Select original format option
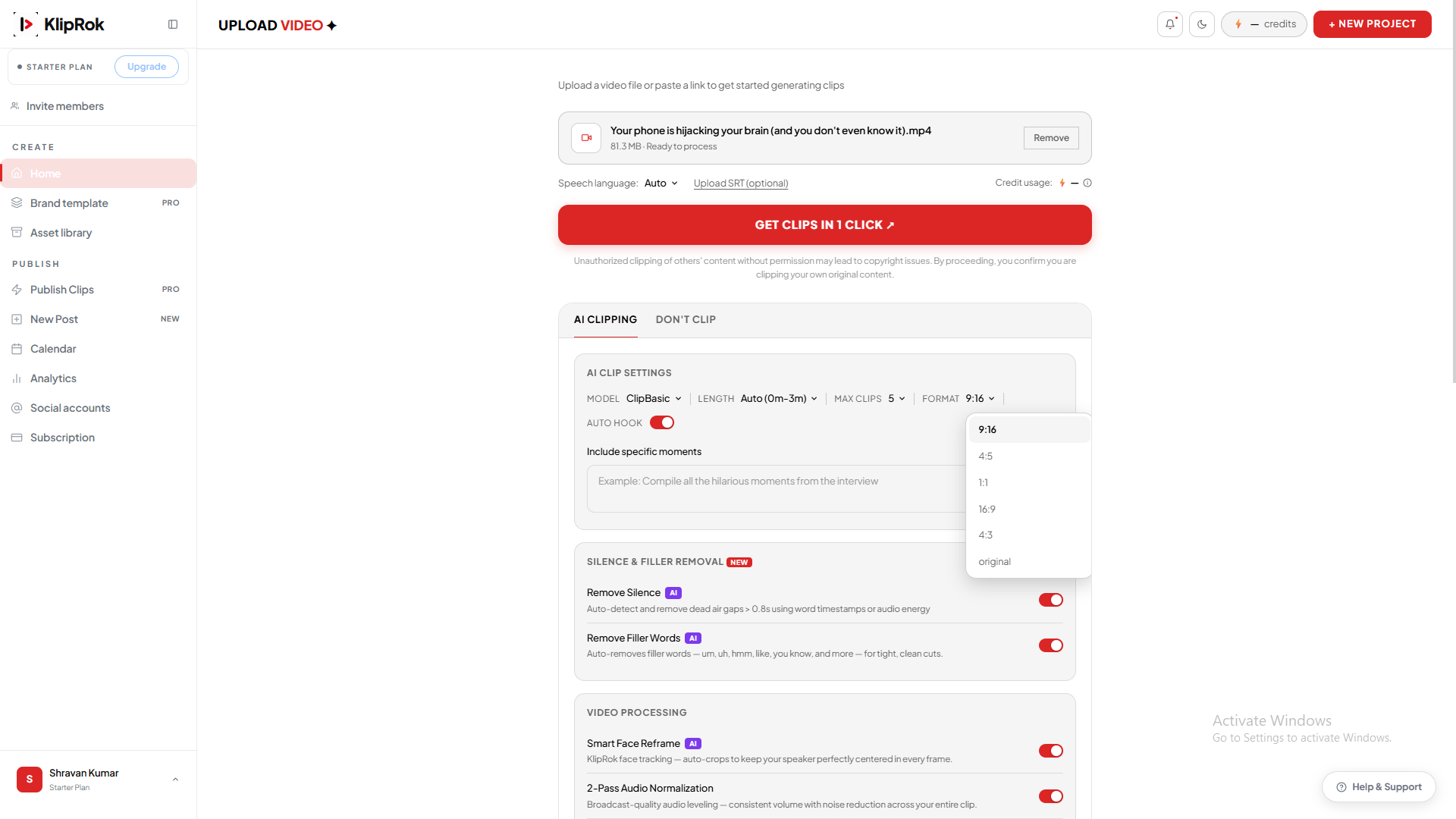 tap(1029, 562)
